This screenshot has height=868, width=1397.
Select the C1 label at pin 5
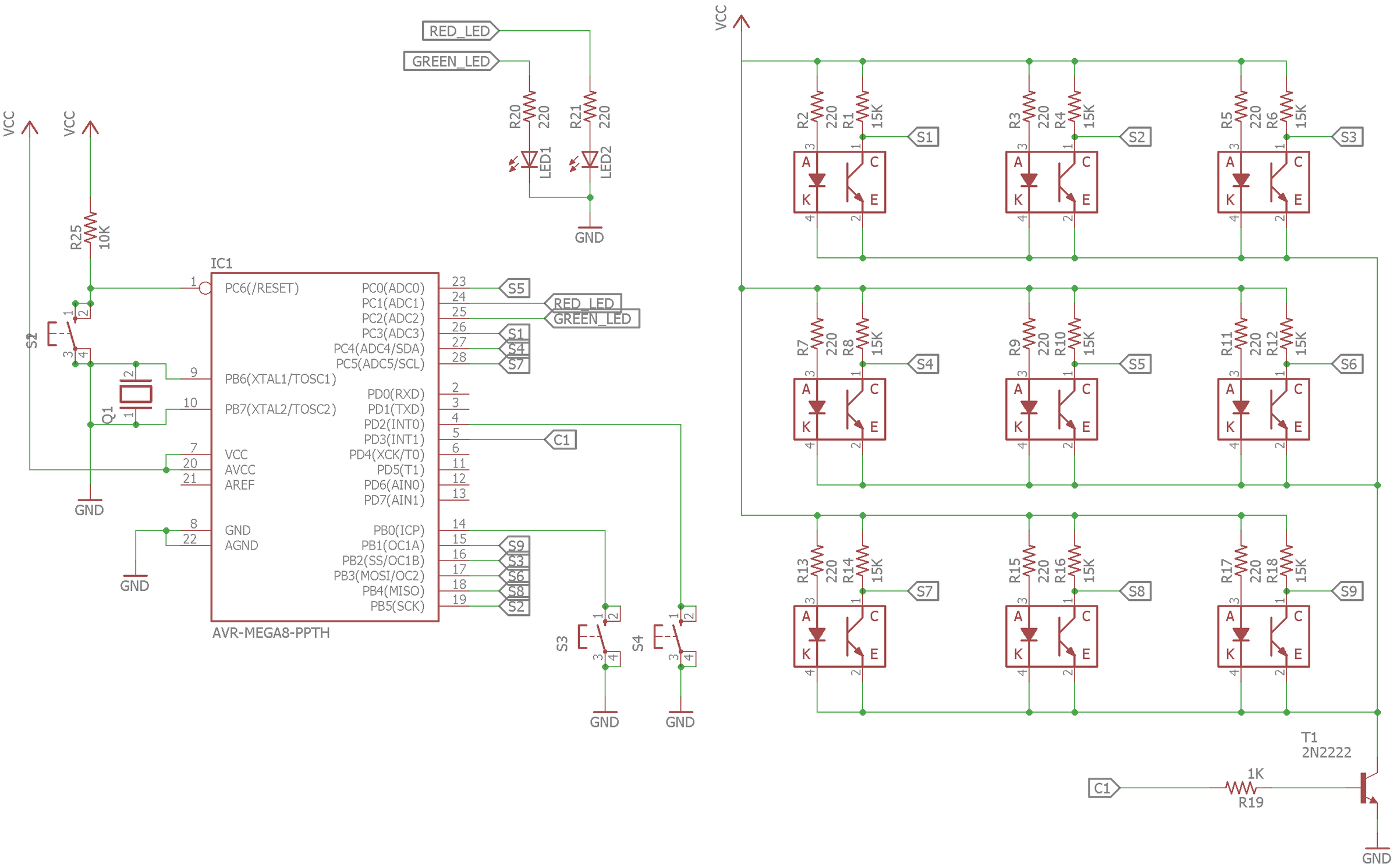point(561,440)
